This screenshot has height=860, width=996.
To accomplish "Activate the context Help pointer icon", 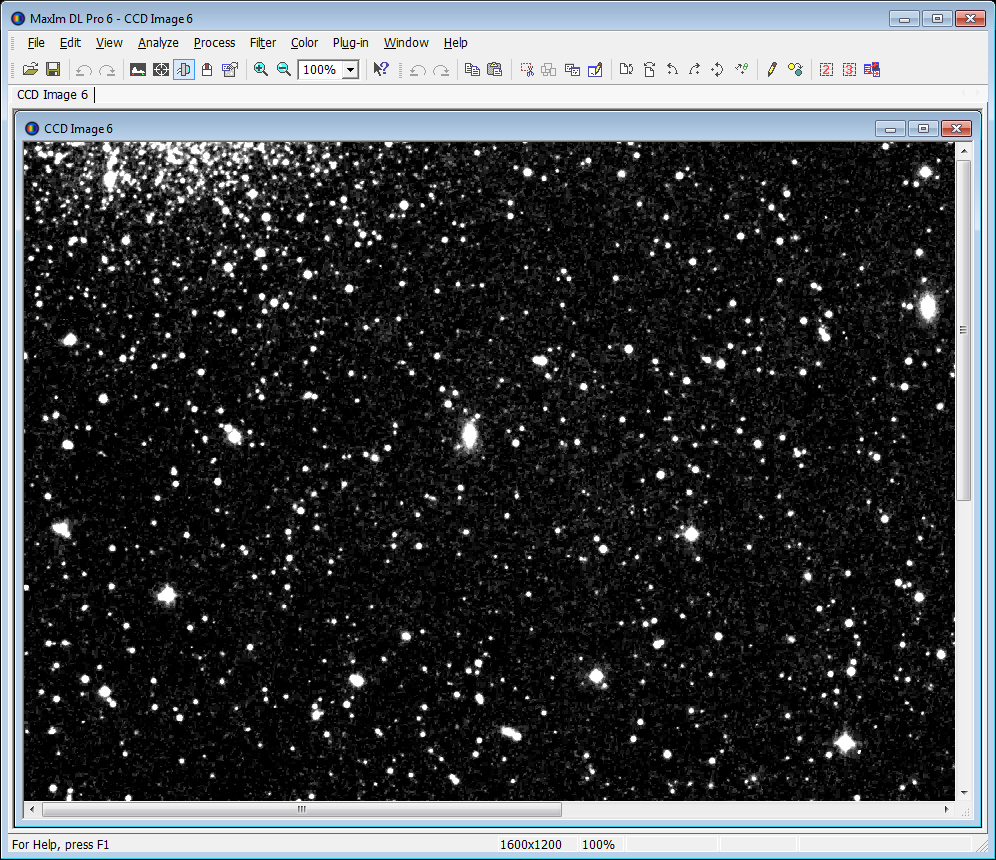I will tap(380, 69).
